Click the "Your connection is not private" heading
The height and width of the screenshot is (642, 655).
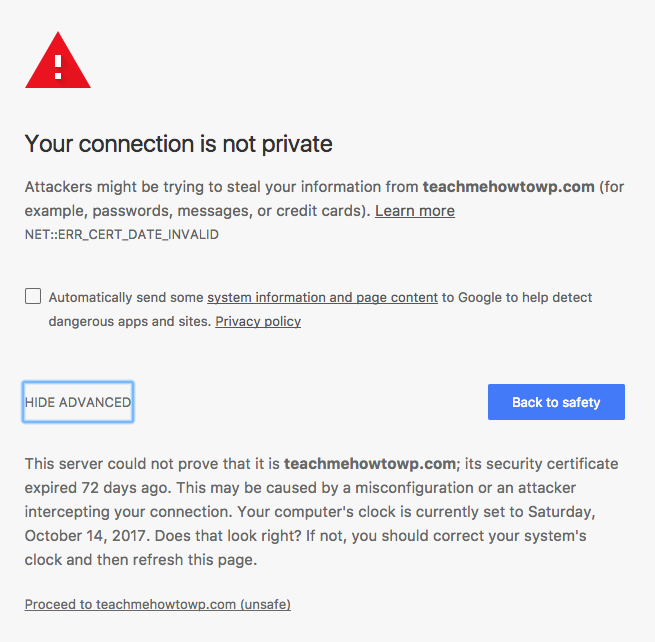178,144
